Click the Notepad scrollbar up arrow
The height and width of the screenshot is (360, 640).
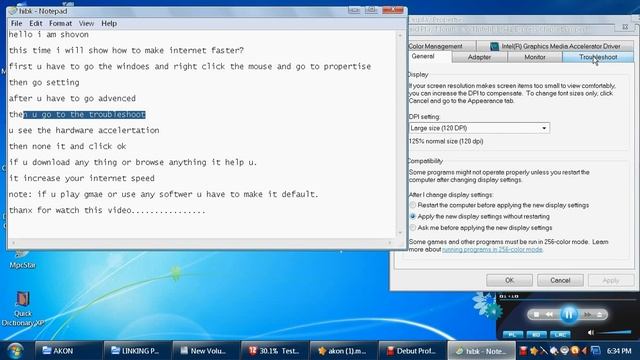coord(400,36)
